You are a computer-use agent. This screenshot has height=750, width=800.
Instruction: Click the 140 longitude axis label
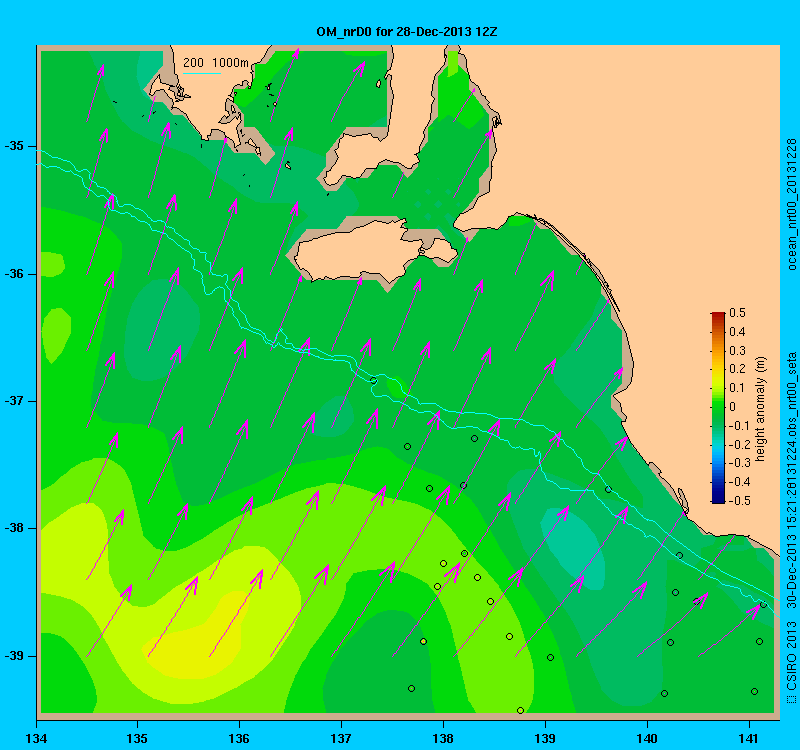[x=647, y=739]
